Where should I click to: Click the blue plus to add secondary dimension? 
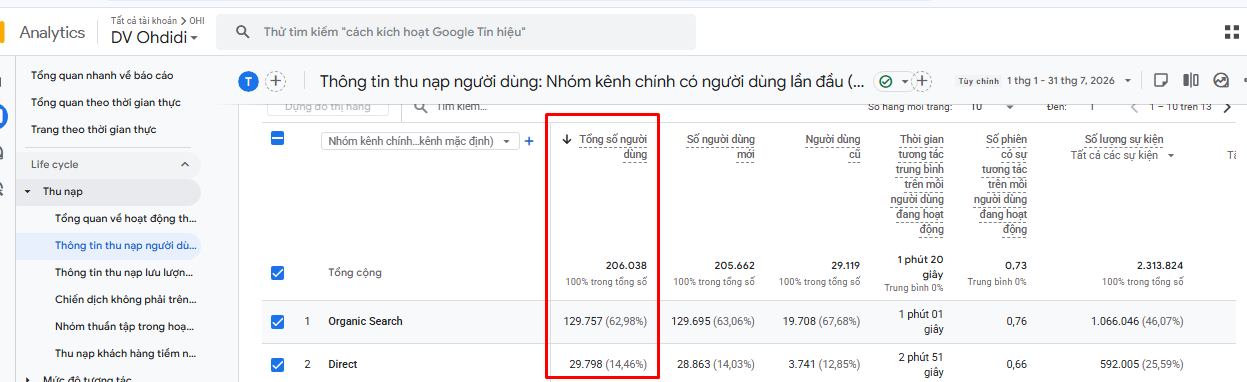coord(529,141)
